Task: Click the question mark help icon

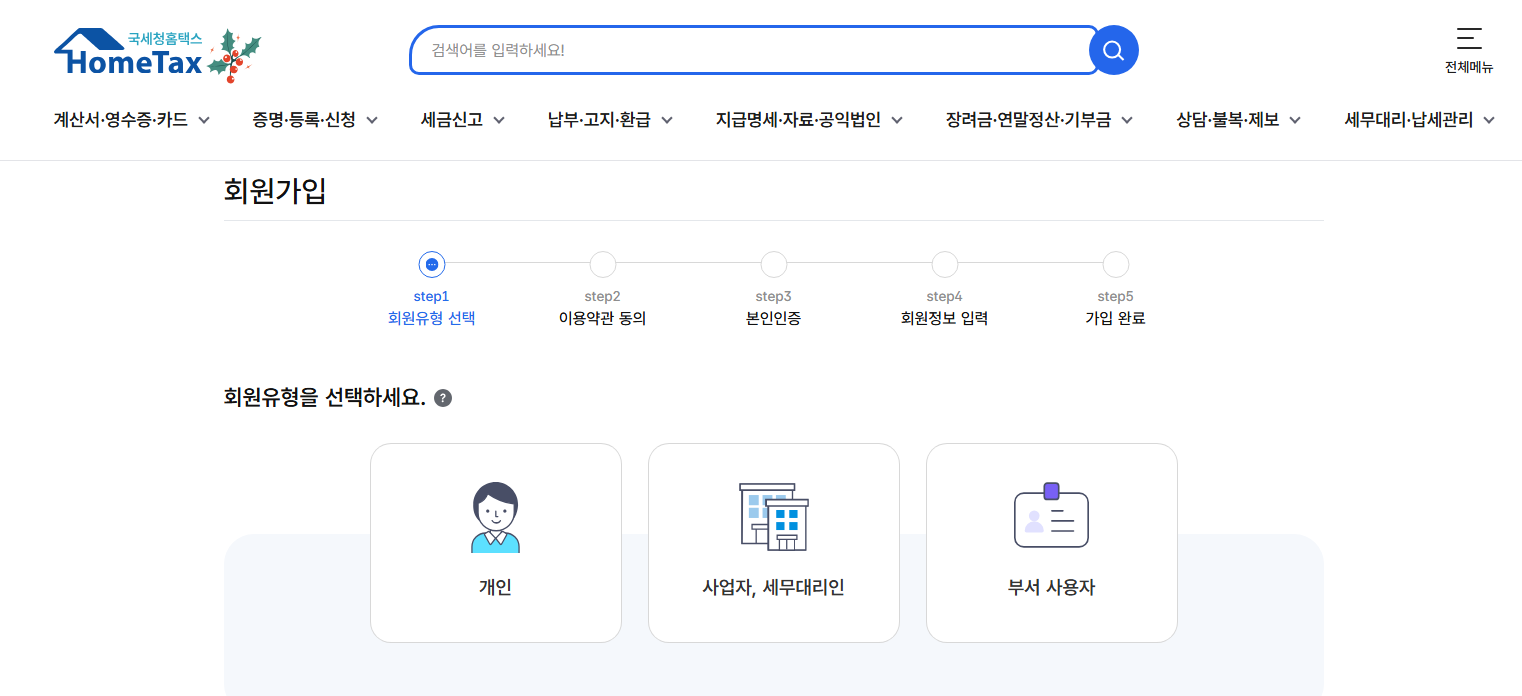Action: coord(443,398)
